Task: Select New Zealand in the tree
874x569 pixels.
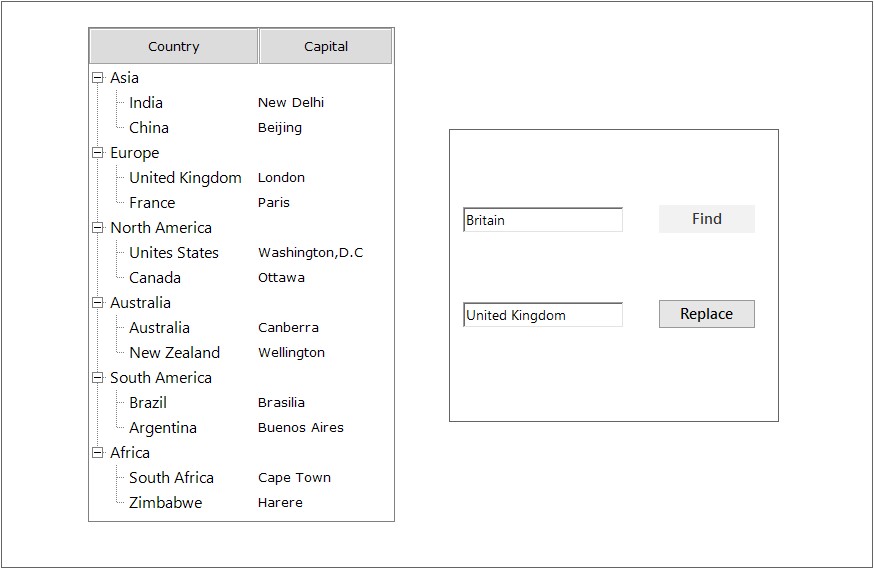Action: (174, 353)
